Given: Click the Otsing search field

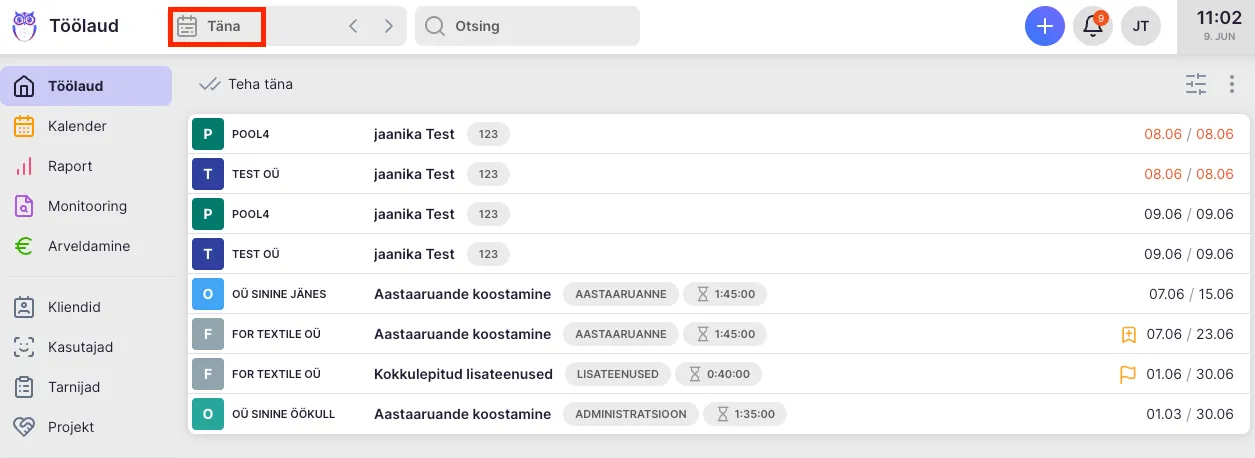Looking at the screenshot, I should [527, 26].
